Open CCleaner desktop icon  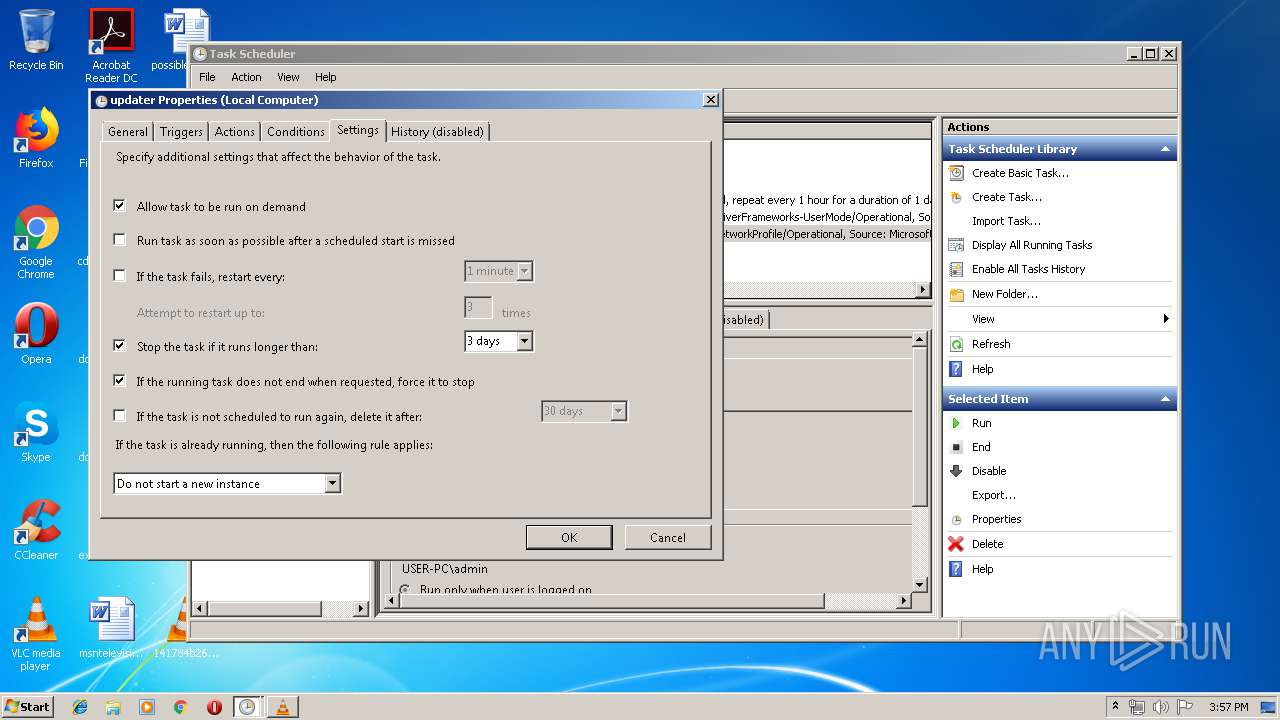(x=36, y=530)
